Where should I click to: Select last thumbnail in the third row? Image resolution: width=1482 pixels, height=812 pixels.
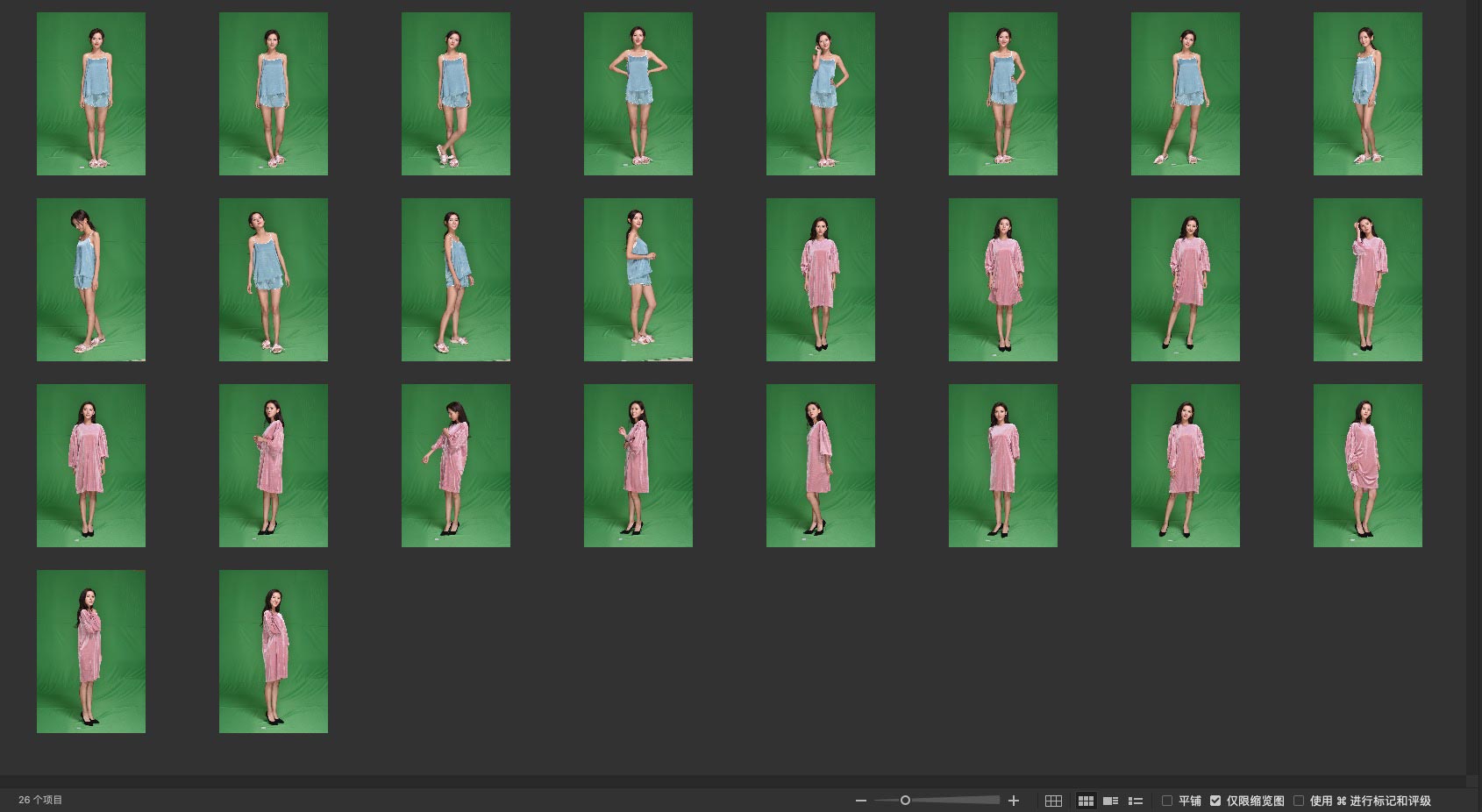(1367, 466)
